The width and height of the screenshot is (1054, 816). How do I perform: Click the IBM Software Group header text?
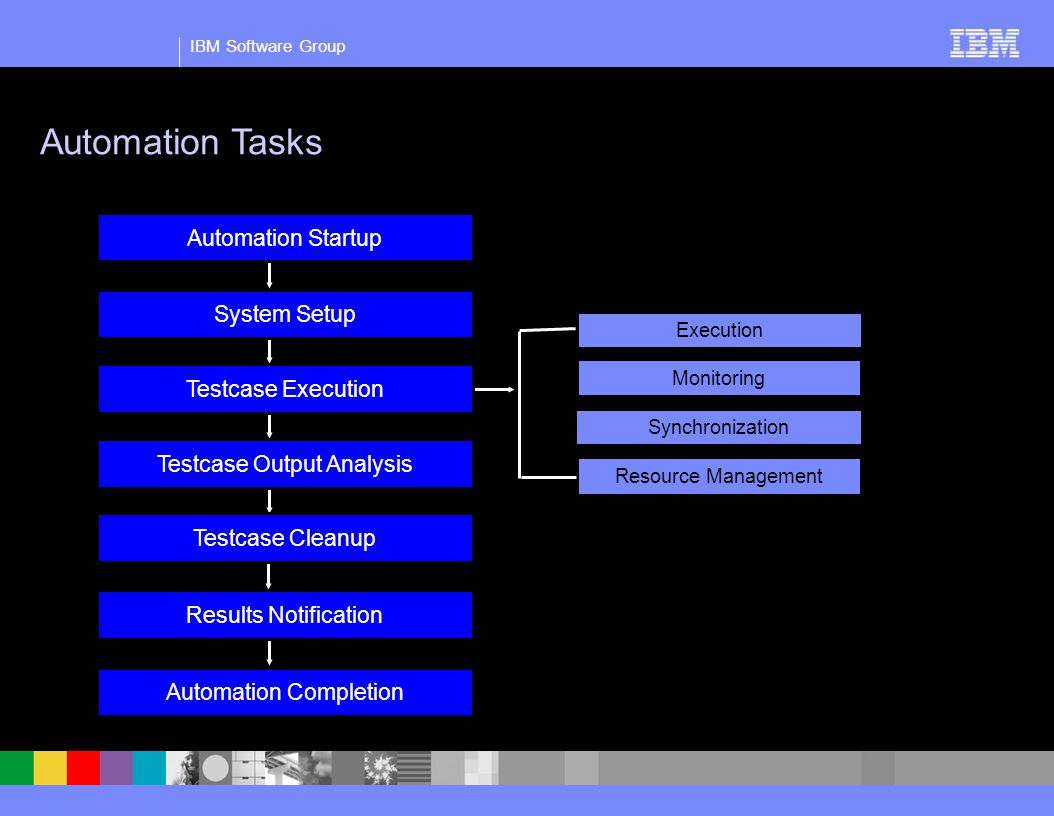[268, 46]
